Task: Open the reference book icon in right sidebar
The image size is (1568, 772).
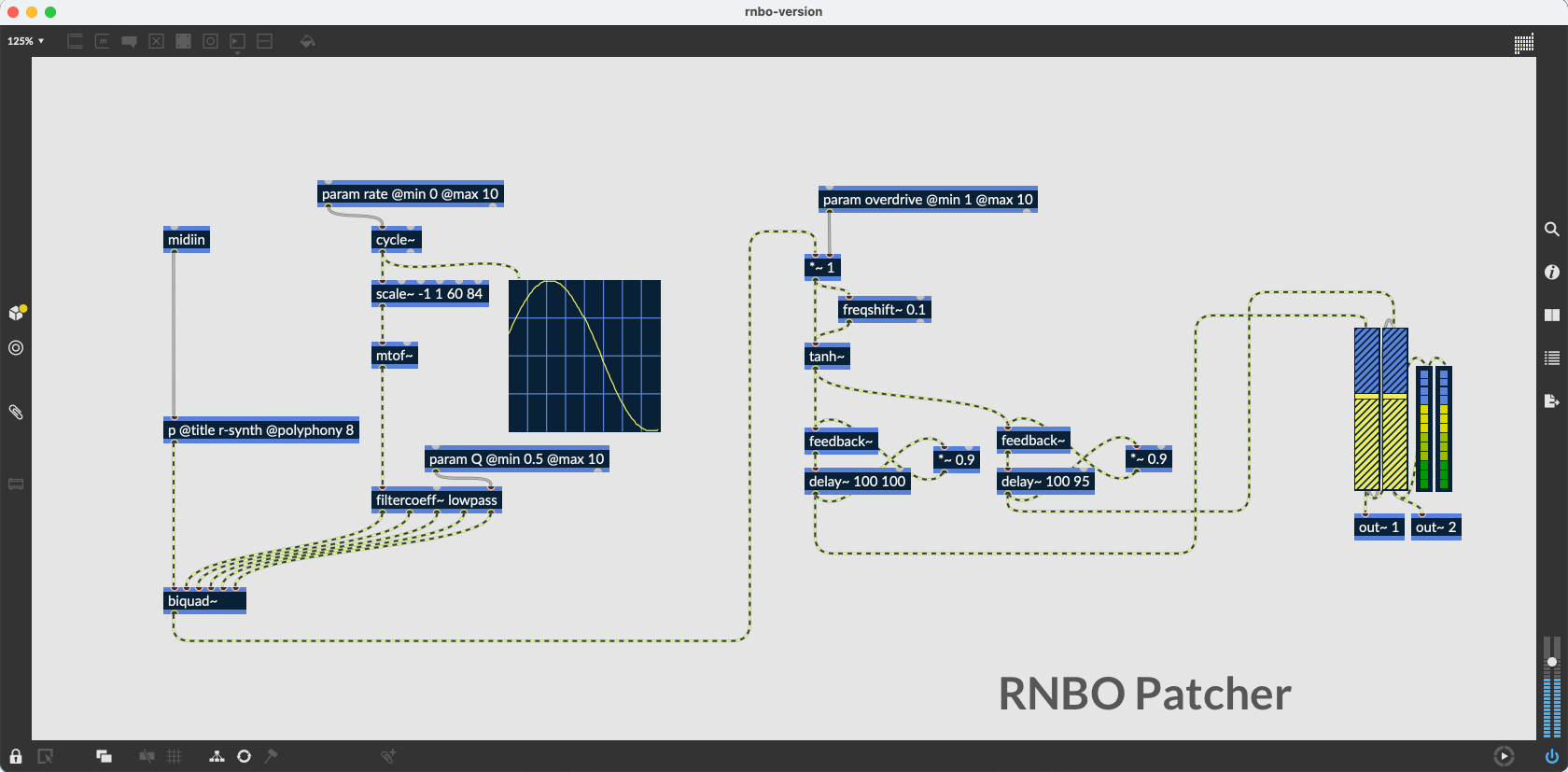Action: click(1551, 315)
